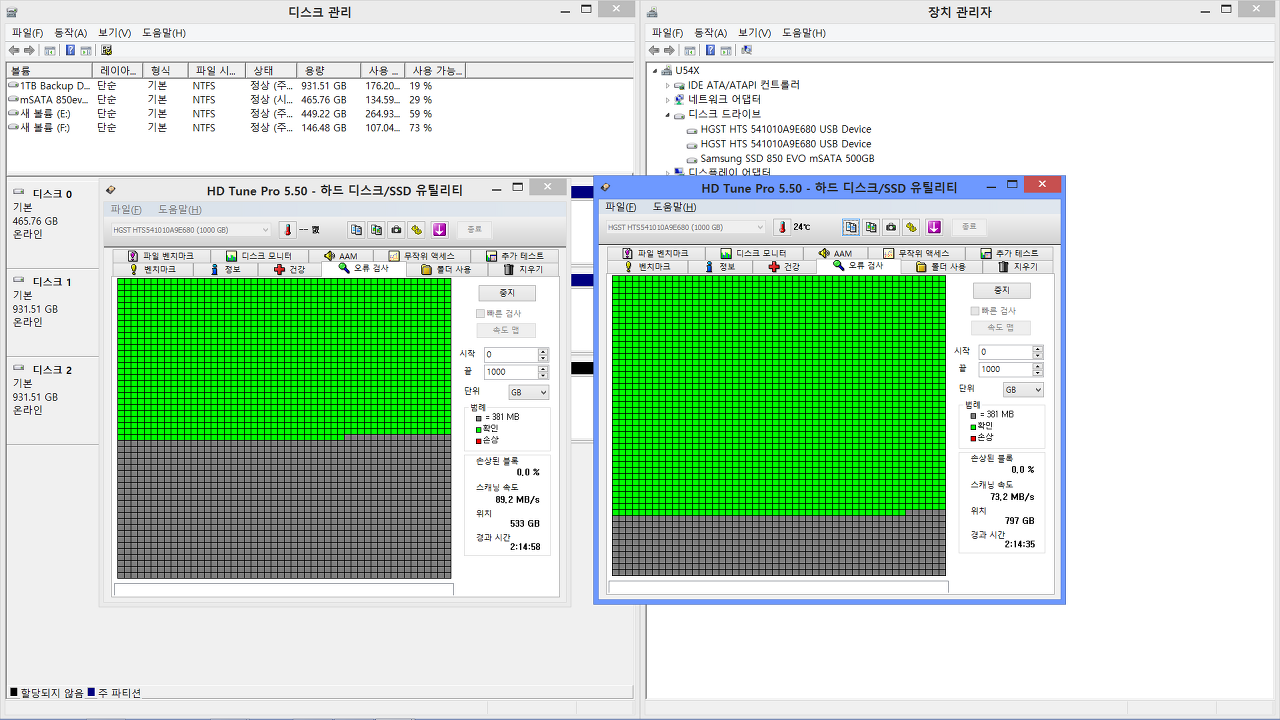This screenshot has height=720, width=1280.
Task: Toggle 빠른 검사 checkbox in left HD Tune
Action: 481,314
